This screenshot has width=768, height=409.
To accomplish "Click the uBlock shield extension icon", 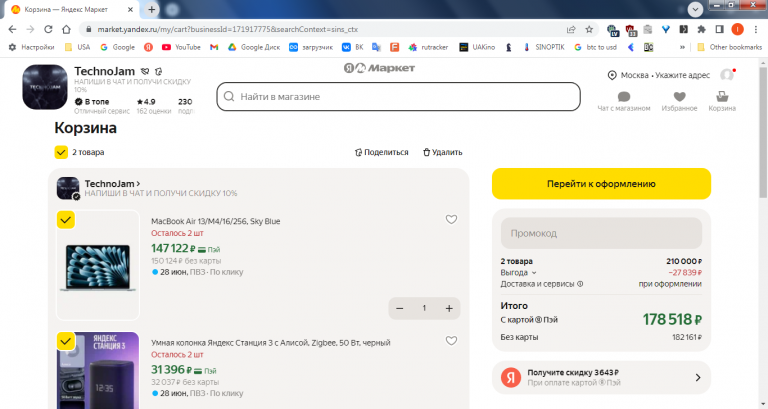I will 630,30.
